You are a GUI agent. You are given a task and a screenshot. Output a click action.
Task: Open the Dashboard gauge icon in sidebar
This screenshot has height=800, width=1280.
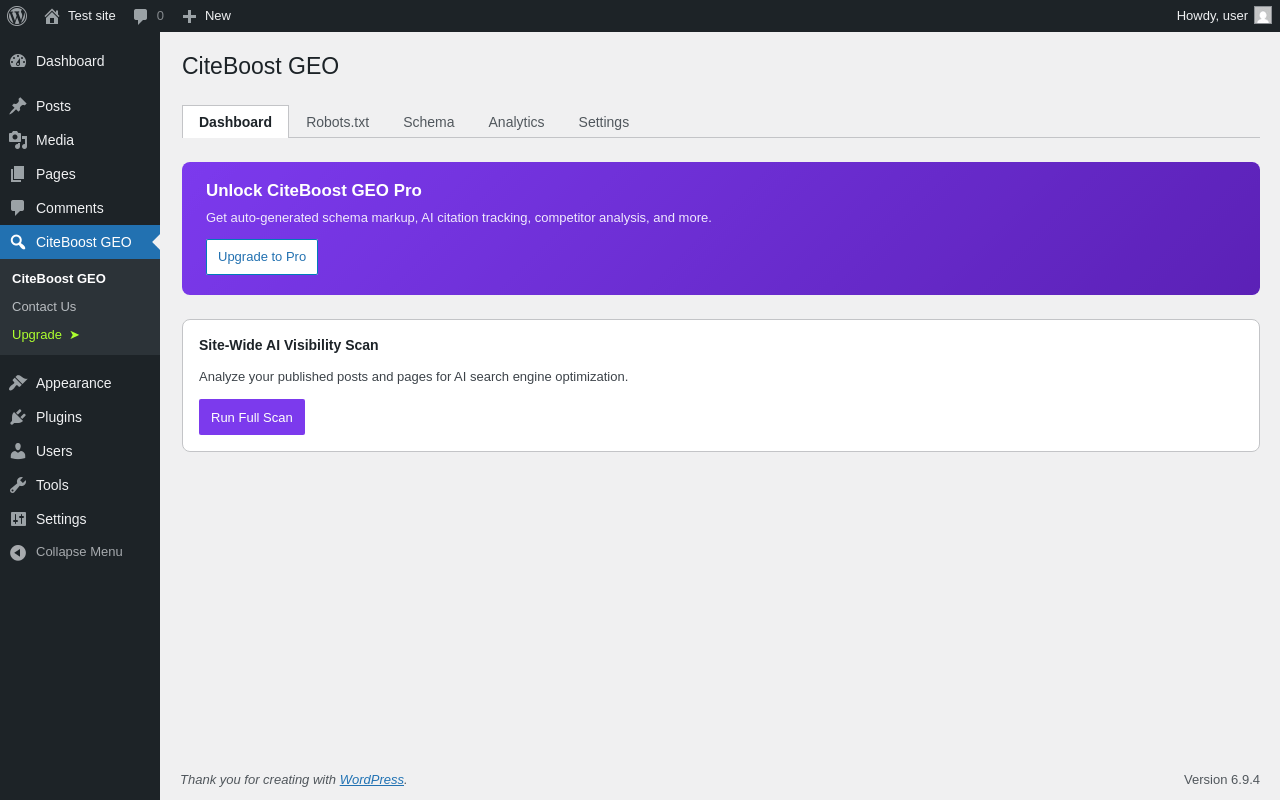coord(18,61)
